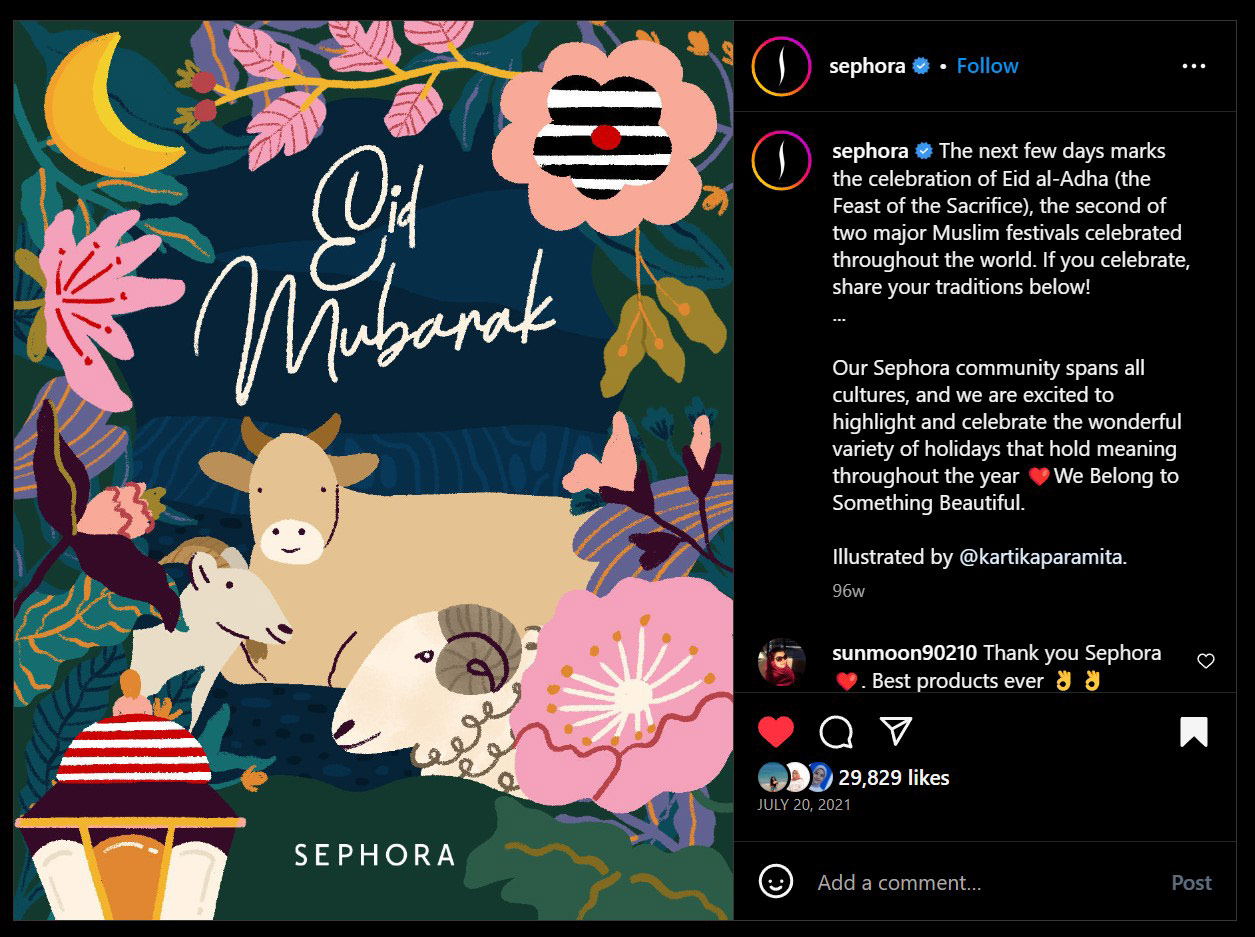The image size is (1255, 937).
Task: Open the three-dot more options menu
Action: point(1194,66)
